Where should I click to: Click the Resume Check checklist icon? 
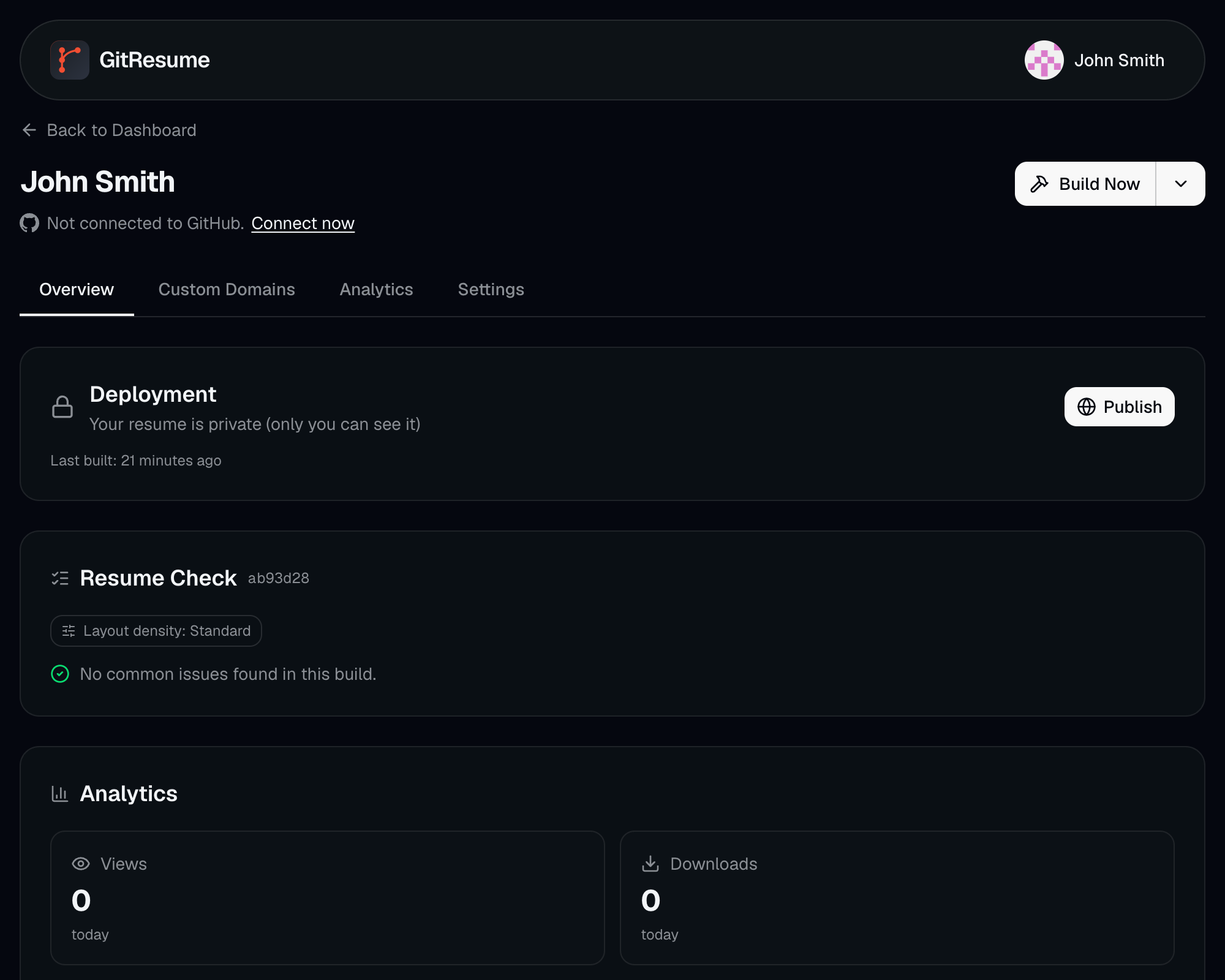click(x=60, y=578)
